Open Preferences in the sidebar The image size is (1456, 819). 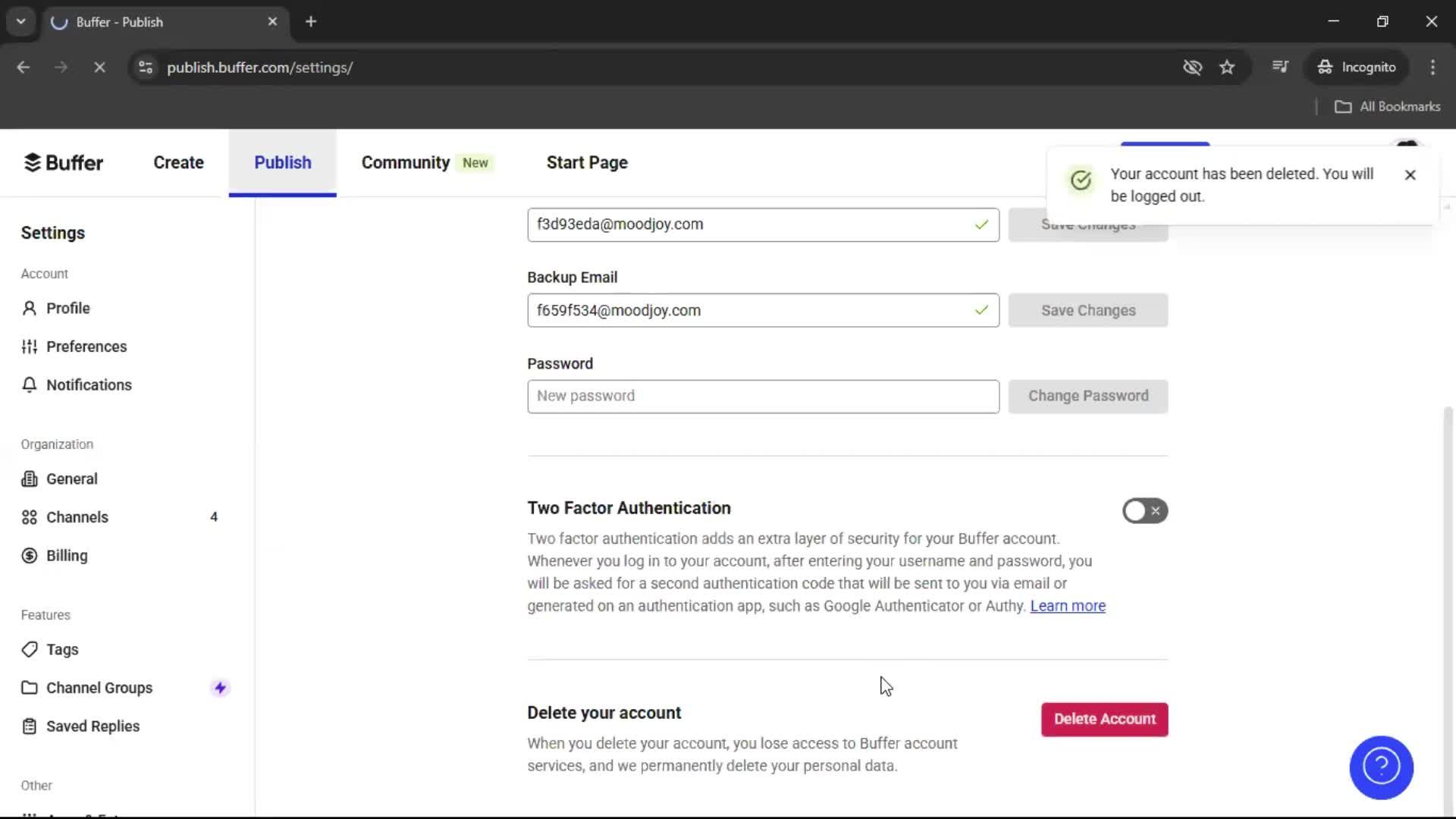[86, 347]
